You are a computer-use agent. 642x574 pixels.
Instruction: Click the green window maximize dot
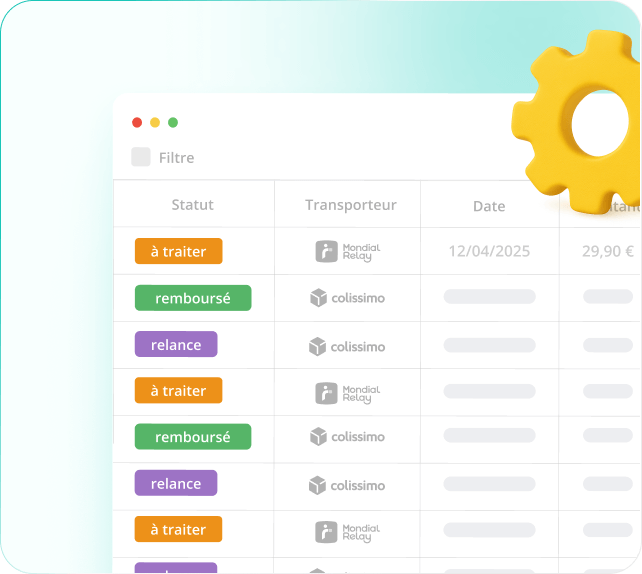(x=173, y=122)
